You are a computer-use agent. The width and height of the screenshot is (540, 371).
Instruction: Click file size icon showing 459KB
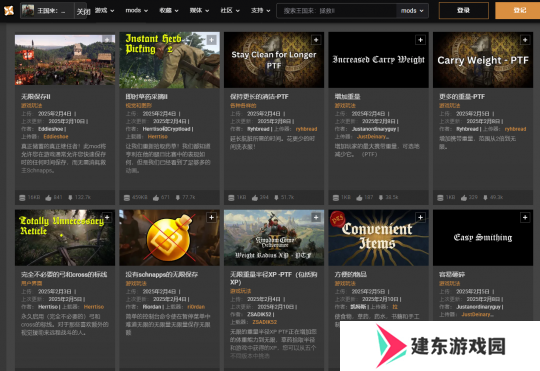coord(127,198)
